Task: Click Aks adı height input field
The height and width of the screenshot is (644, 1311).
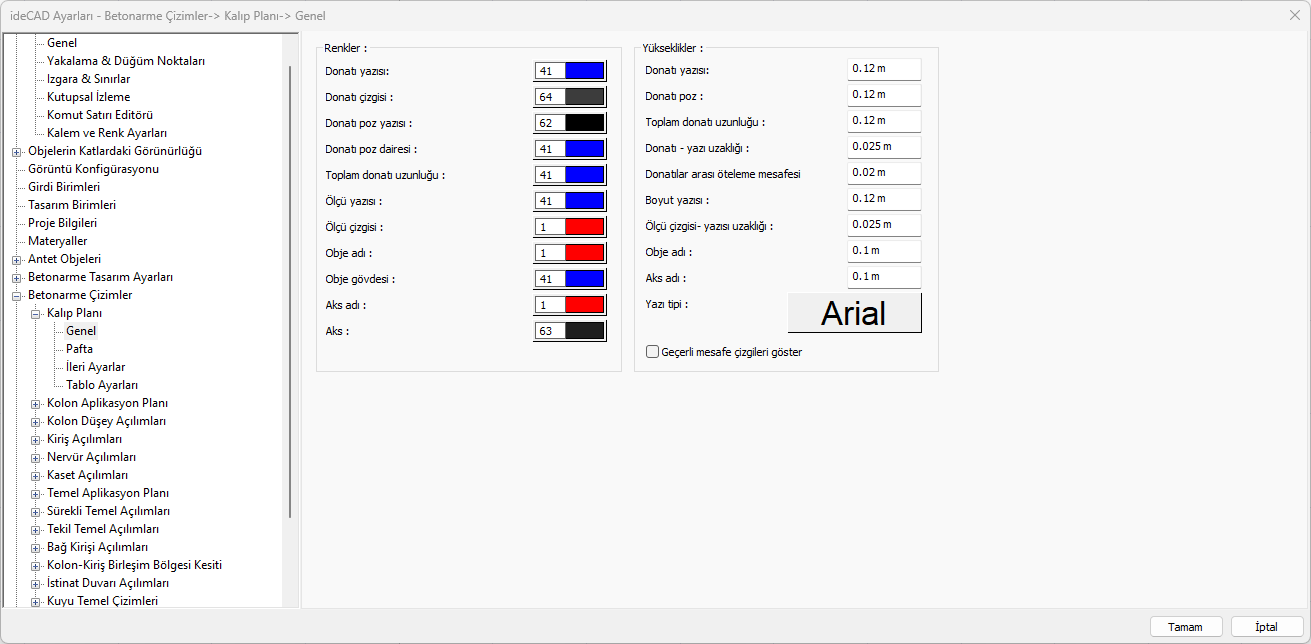Action: coord(884,277)
